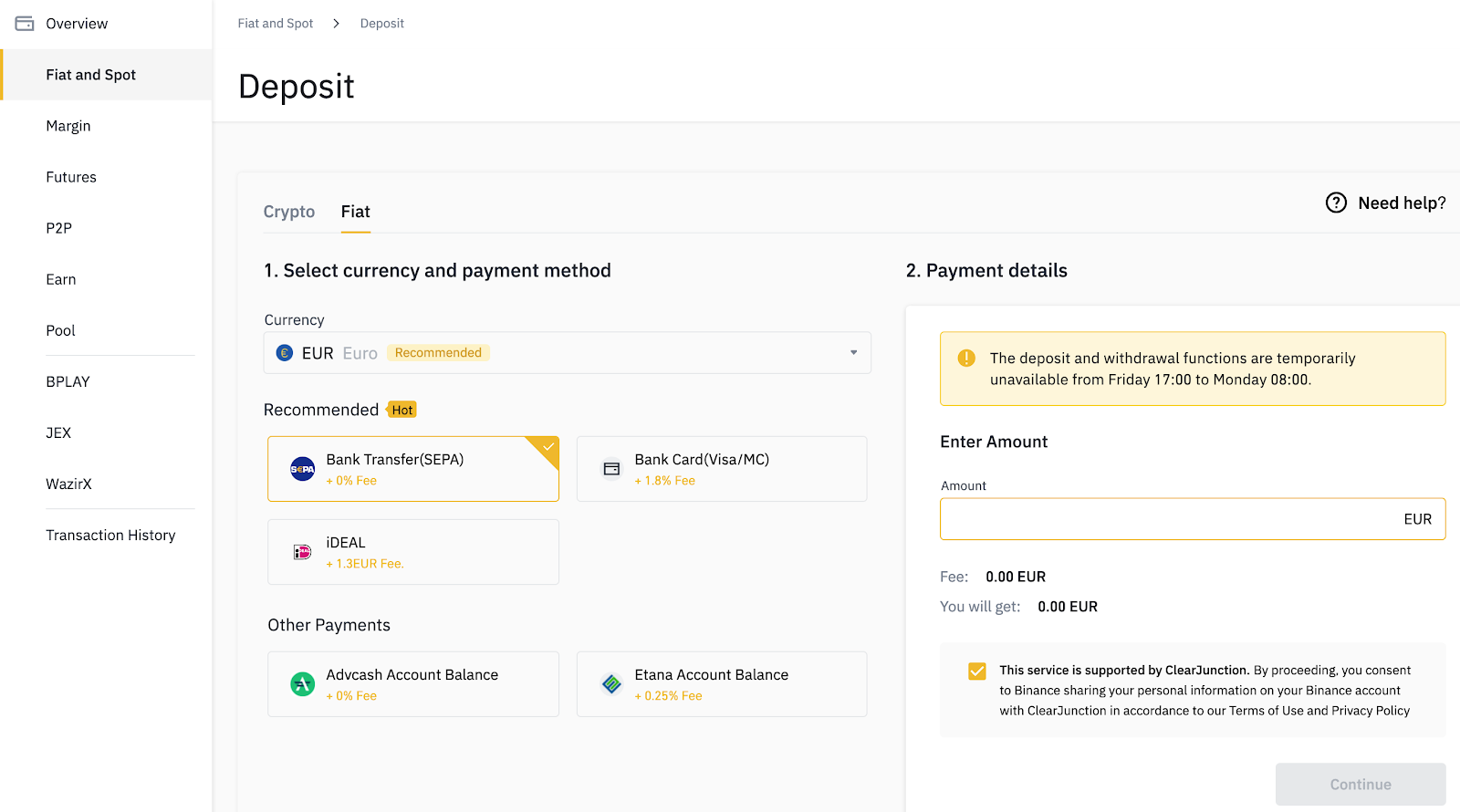
Task: Click the 'You will get' 0.00 EUR value
Action: tap(1068, 607)
